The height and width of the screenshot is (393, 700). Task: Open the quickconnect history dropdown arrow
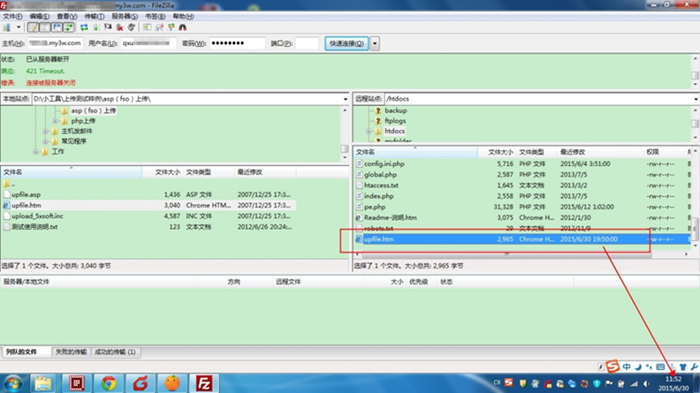[375, 43]
